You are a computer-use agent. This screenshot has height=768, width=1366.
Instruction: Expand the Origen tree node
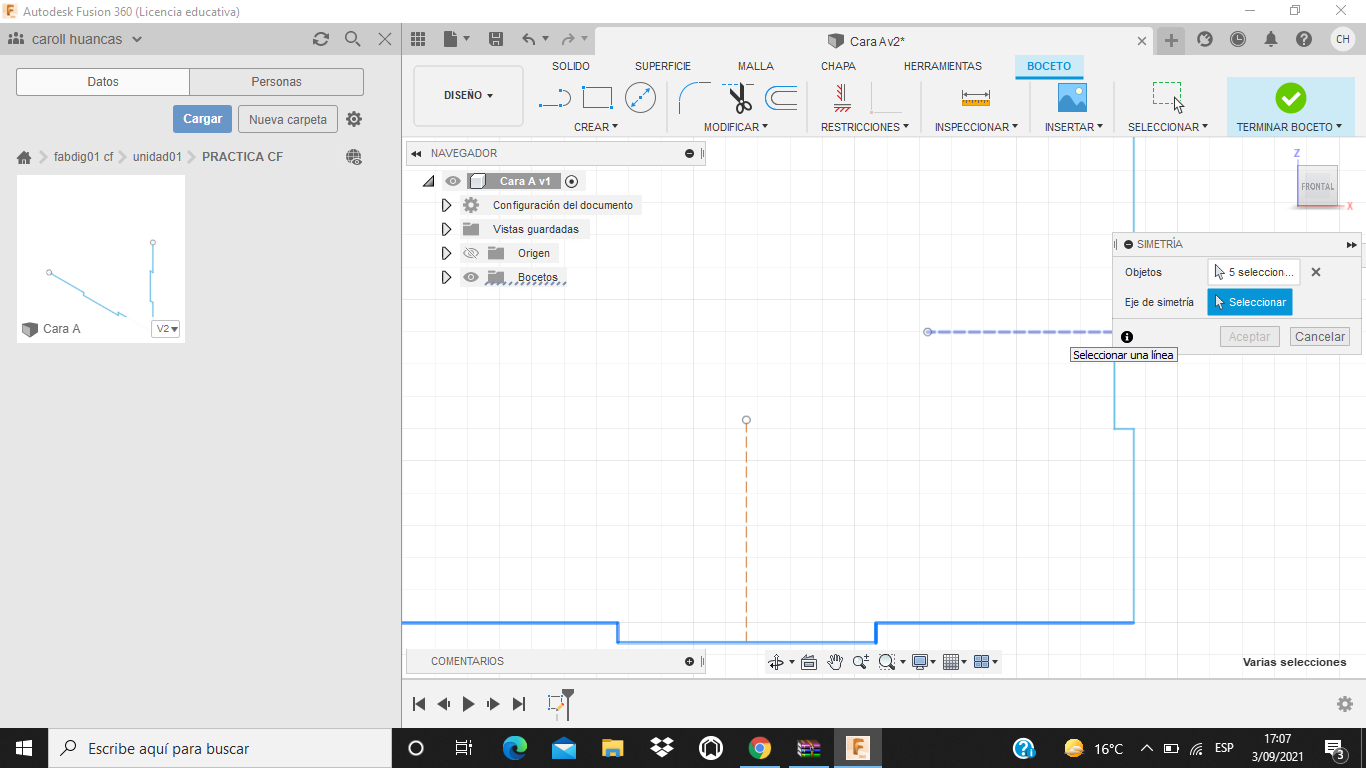coord(447,253)
